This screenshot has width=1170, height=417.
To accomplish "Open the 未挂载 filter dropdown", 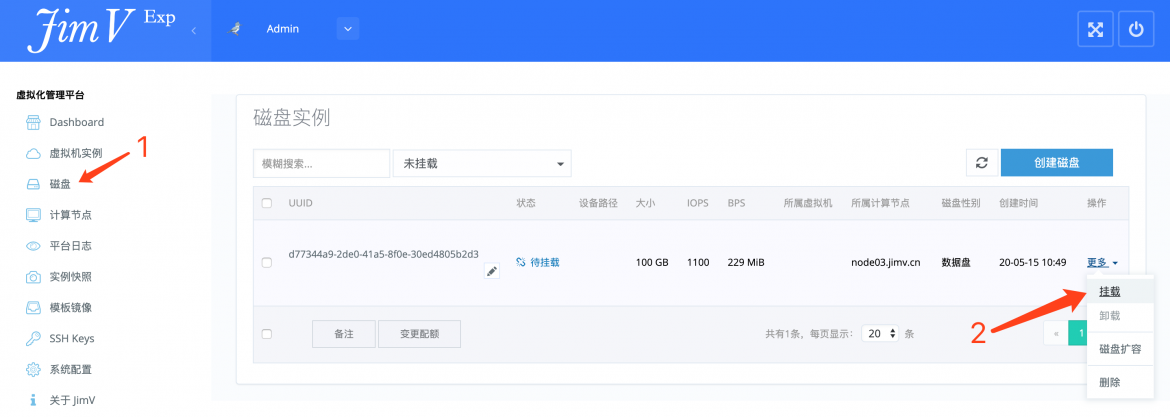I will coord(482,163).
